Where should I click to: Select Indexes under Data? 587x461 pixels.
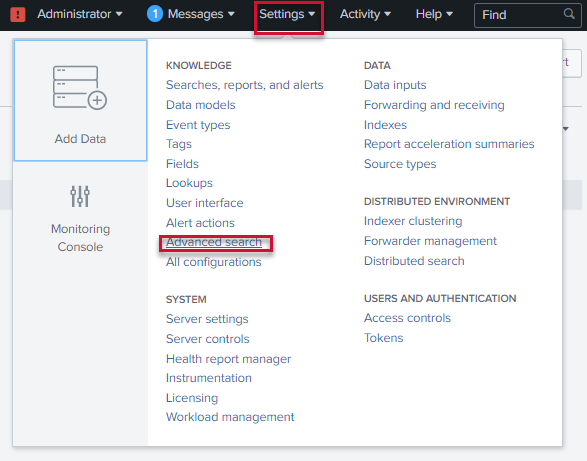[385, 125]
